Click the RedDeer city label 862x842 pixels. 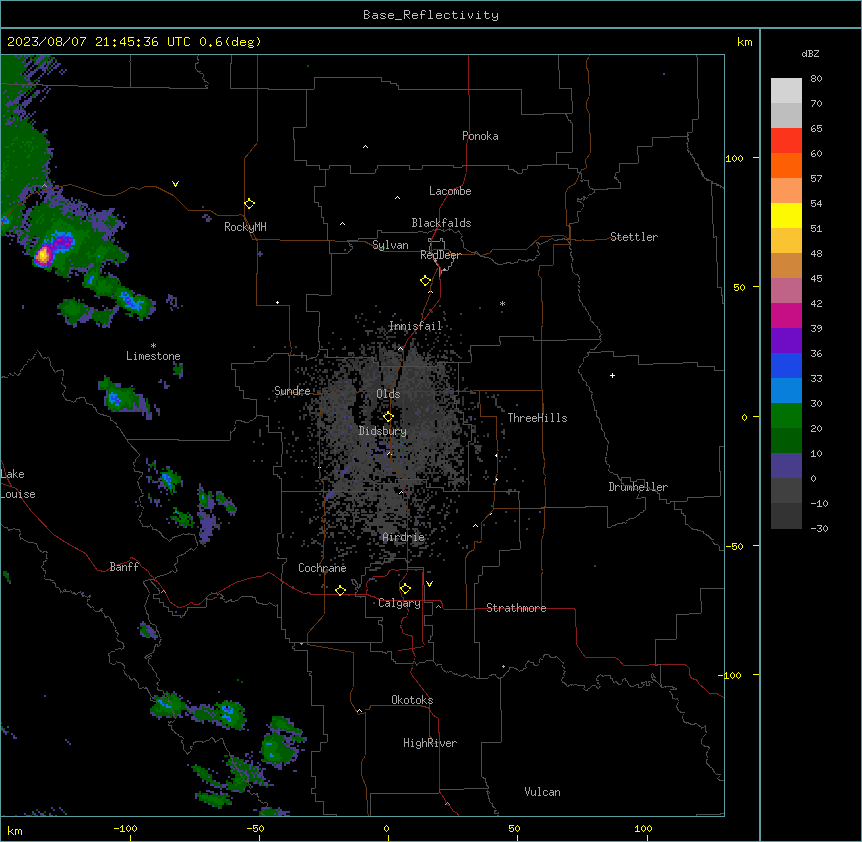point(440,255)
